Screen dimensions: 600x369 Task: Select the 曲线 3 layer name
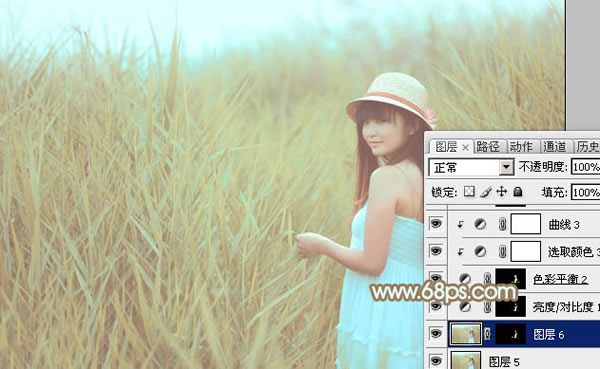pyautogui.click(x=564, y=225)
